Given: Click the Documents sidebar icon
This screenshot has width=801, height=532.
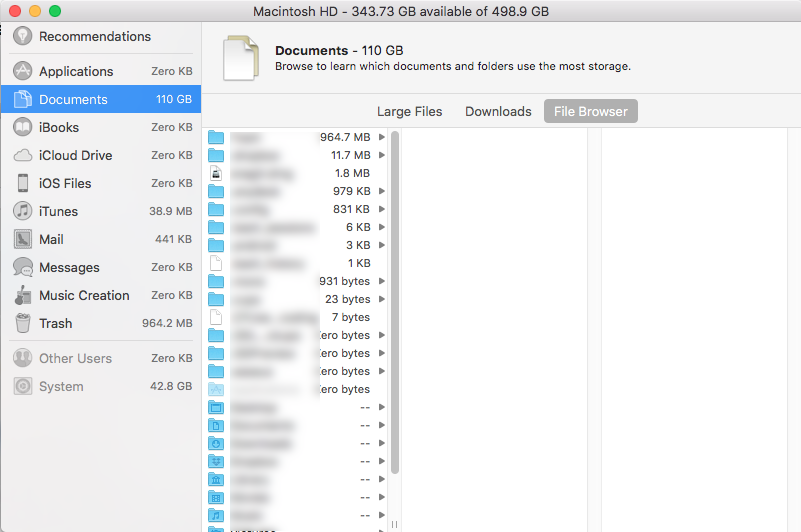Looking at the screenshot, I should pos(22,99).
